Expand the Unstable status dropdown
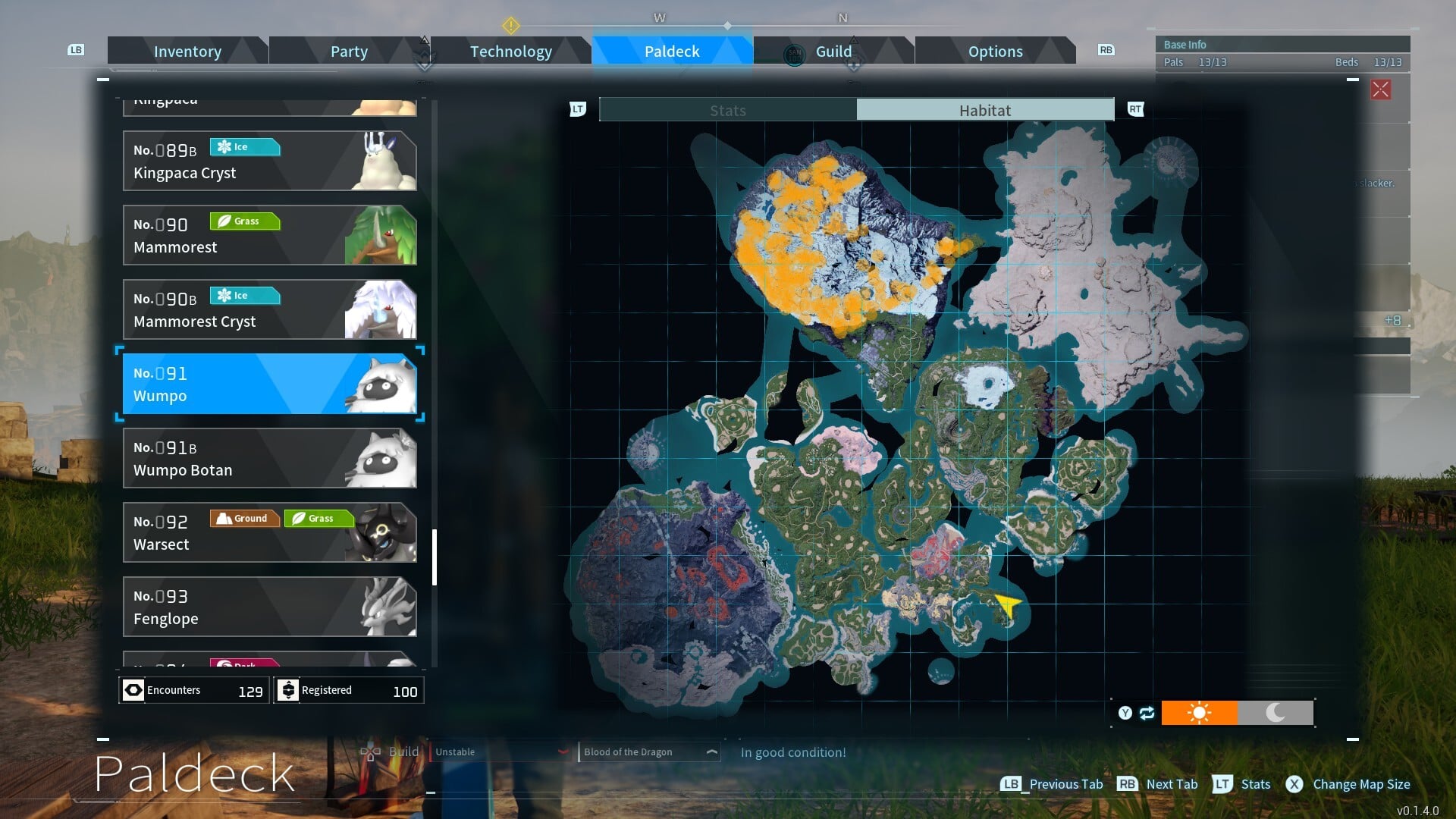The height and width of the screenshot is (819, 1456). (x=563, y=752)
